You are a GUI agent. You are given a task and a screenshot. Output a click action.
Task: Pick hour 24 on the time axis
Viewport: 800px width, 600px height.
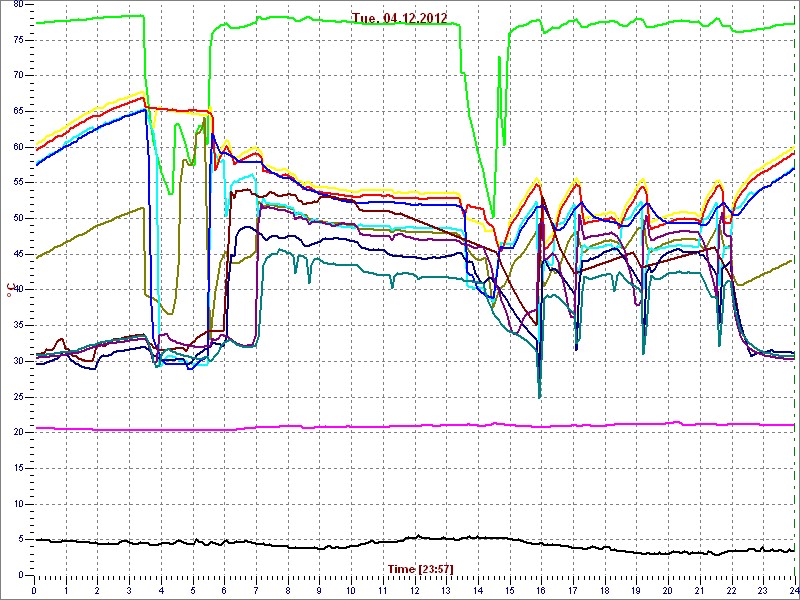tap(793, 591)
